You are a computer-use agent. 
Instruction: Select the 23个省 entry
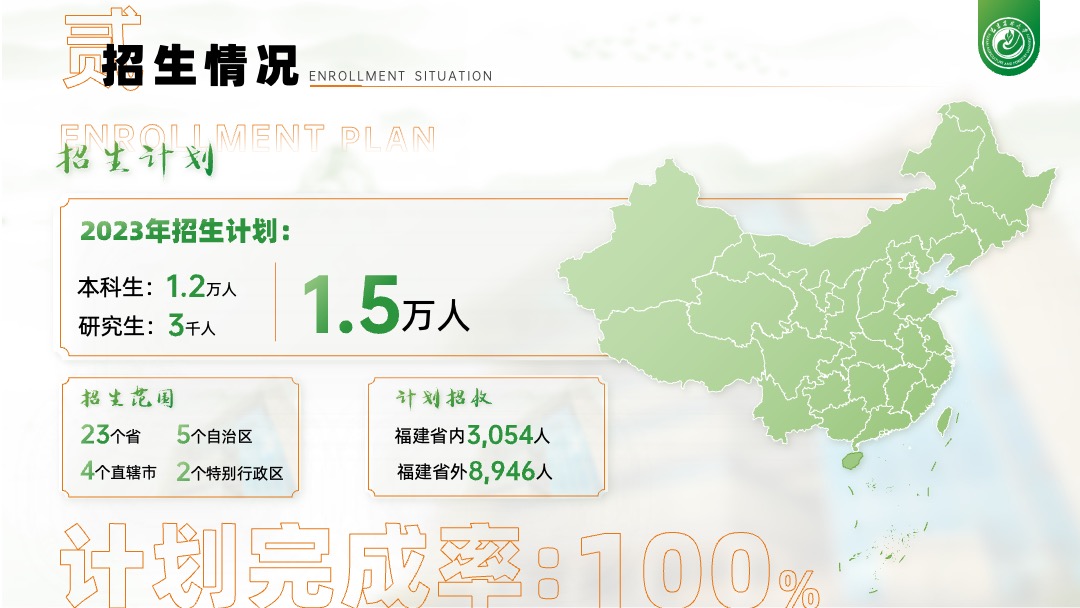click(x=110, y=435)
